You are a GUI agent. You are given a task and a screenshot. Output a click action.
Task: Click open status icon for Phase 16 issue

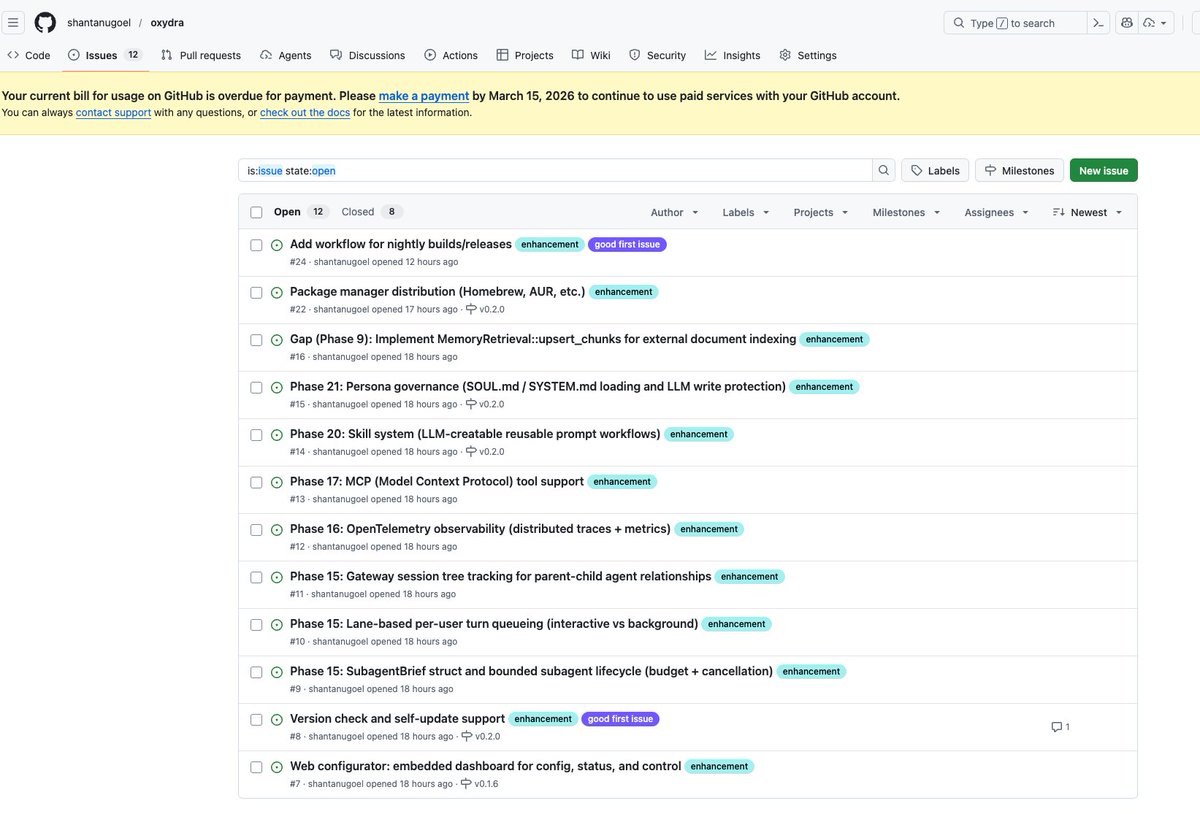[x=277, y=530]
